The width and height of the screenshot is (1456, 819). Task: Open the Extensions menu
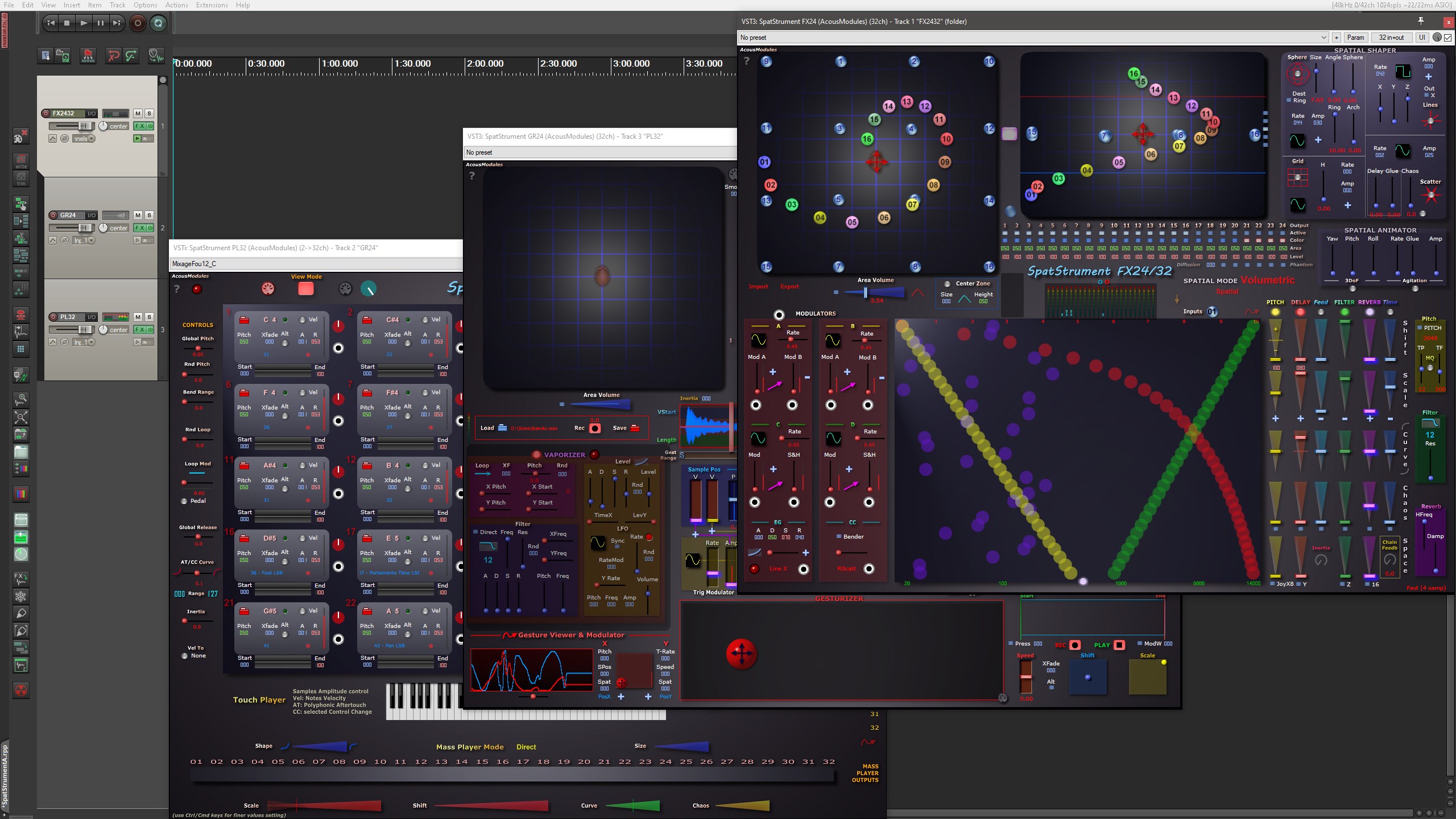click(212, 5)
